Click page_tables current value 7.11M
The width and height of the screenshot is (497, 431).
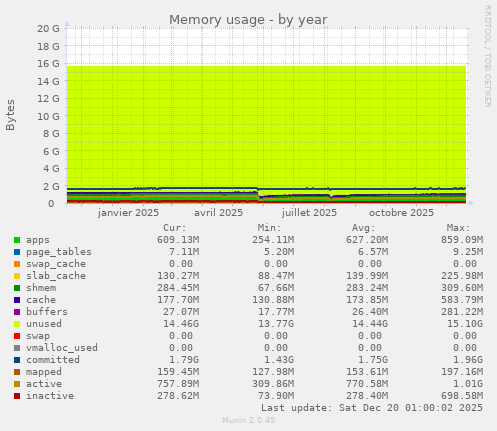tap(184, 252)
